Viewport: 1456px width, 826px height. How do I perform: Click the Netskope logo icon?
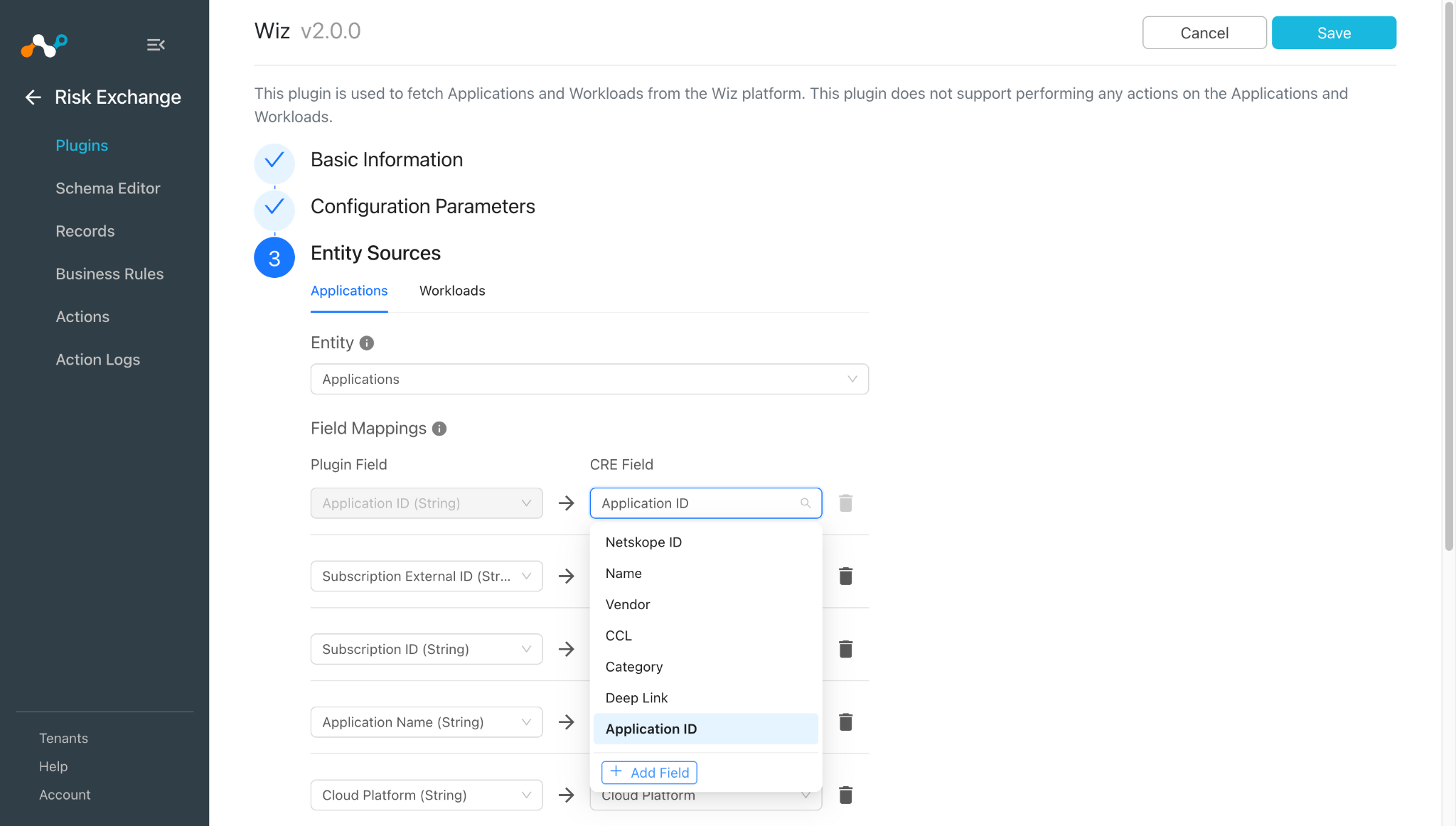[x=44, y=45]
